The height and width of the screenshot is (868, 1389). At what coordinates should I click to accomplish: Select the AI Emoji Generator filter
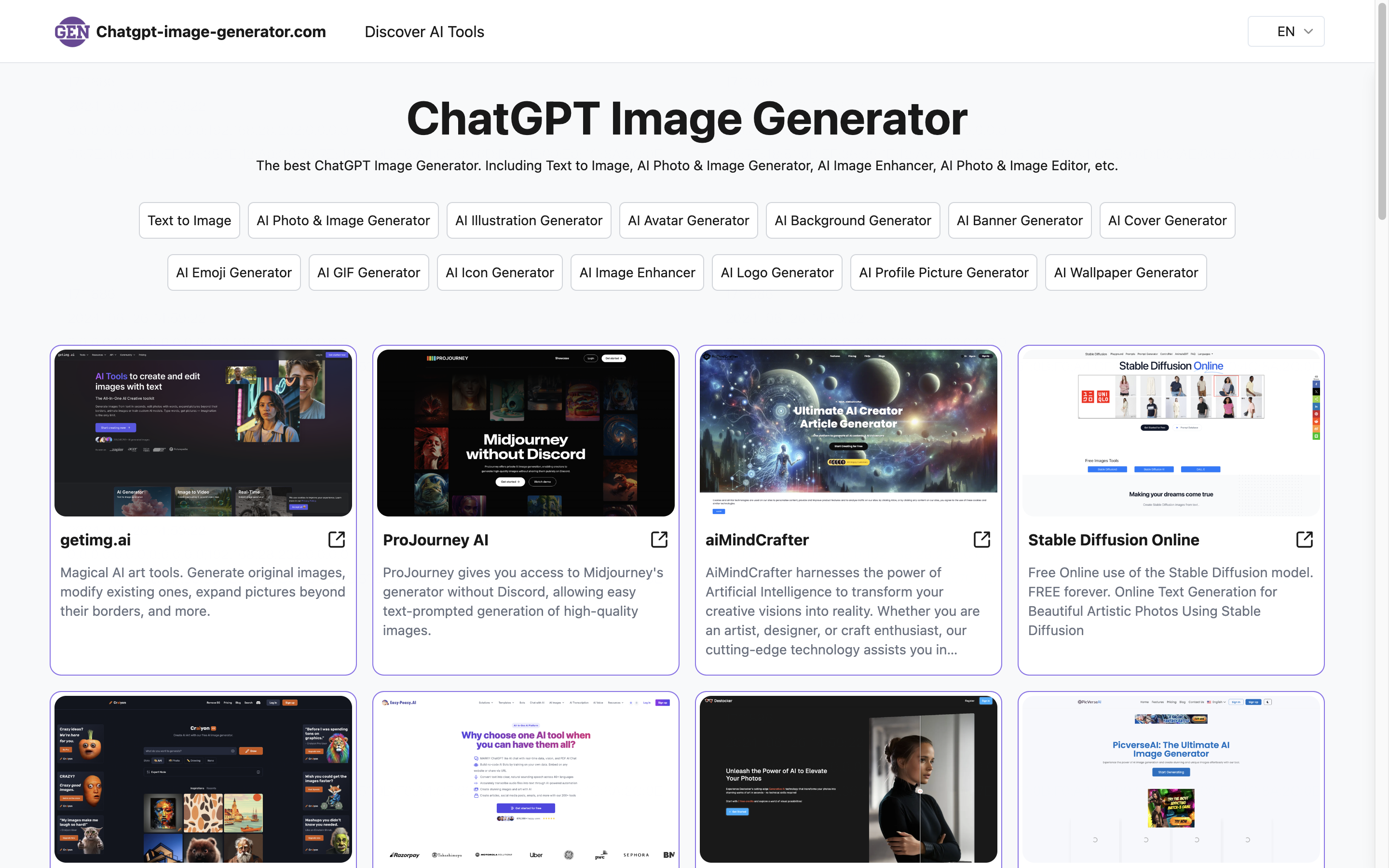click(x=233, y=272)
